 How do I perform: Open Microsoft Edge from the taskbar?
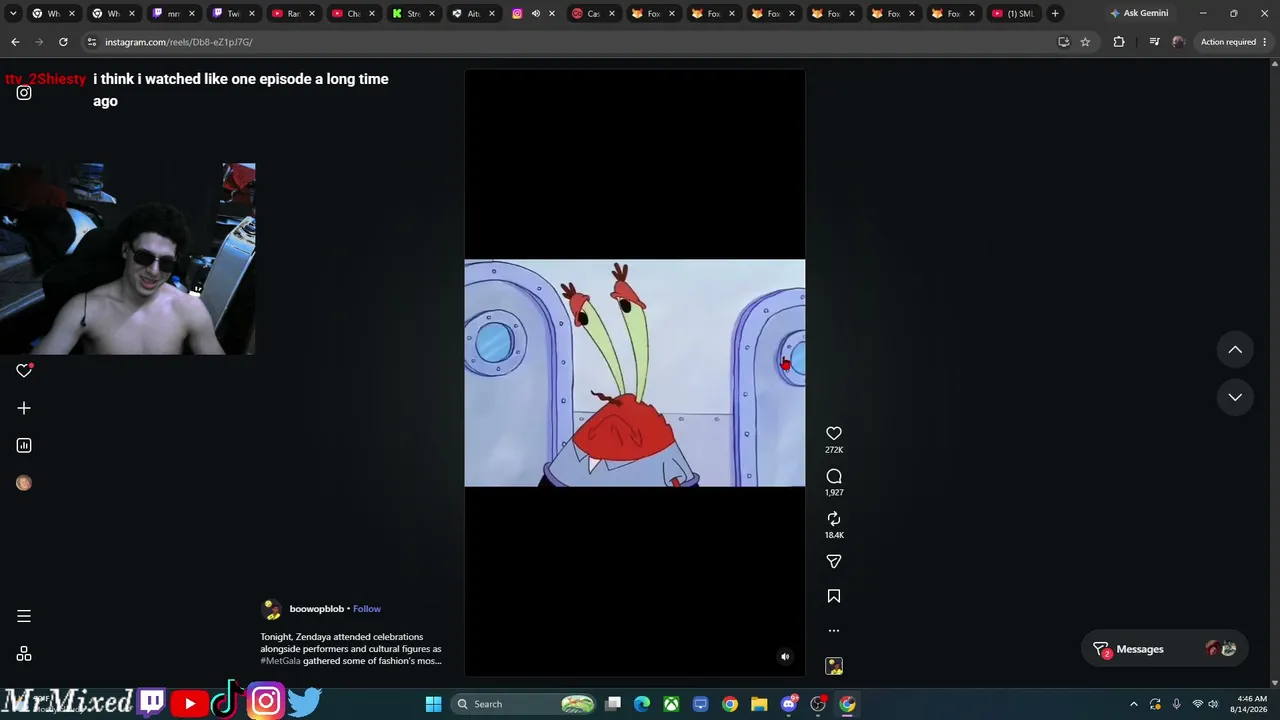coord(642,704)
